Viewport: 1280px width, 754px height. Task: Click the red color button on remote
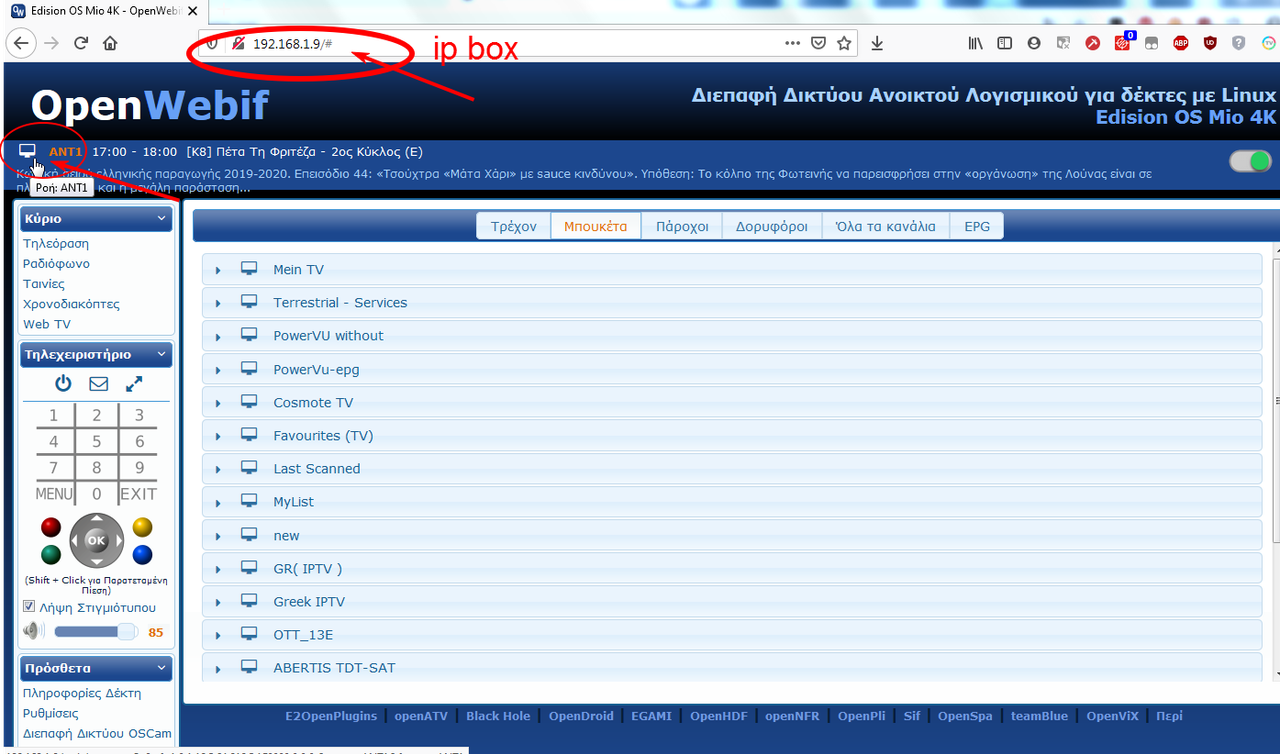51,527
